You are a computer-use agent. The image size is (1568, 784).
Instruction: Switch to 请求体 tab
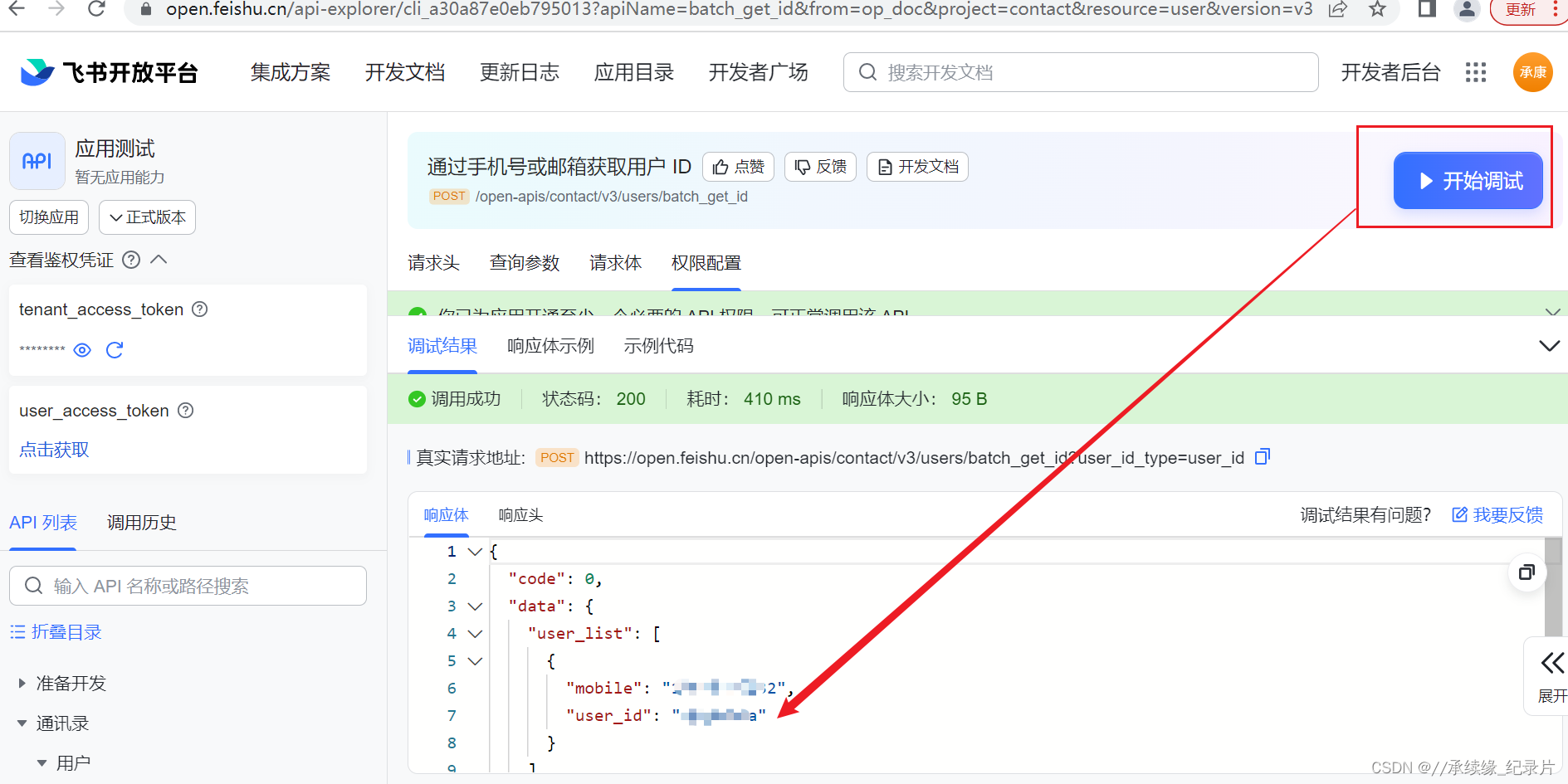pos(615,263)
